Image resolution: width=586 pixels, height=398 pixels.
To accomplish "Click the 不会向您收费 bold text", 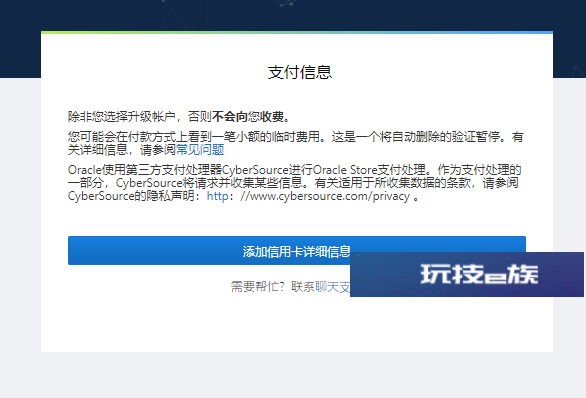I will coord(248,117).
